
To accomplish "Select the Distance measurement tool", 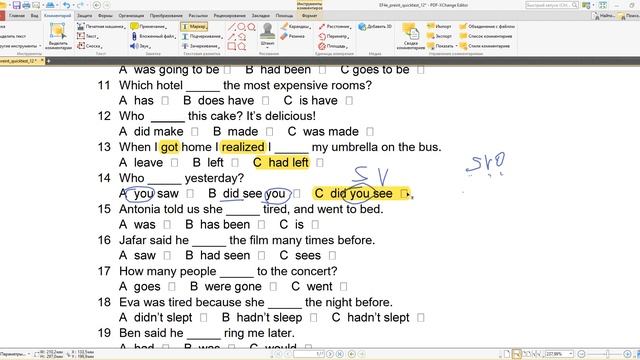I will click(334, 27).
